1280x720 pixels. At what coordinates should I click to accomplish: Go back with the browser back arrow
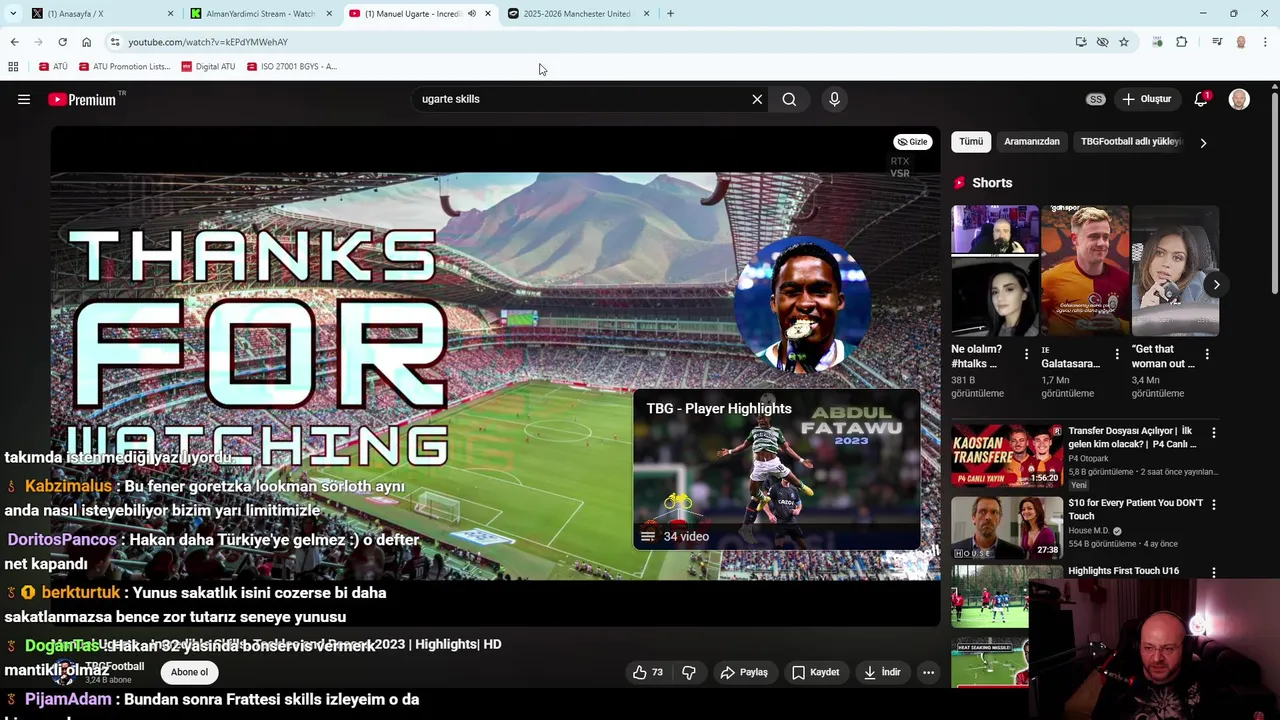pyautogui.click(x=14, y=42)
